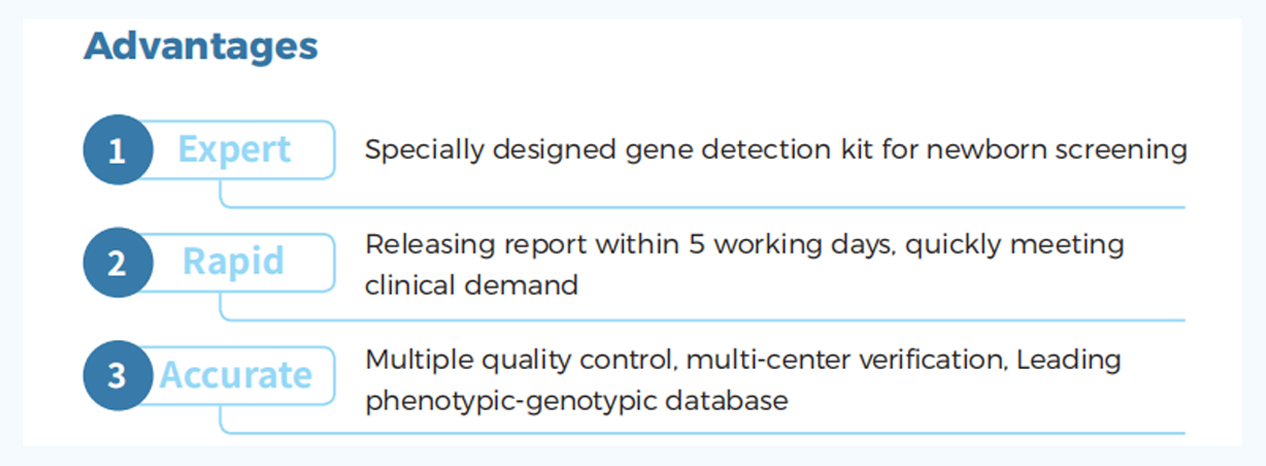Click the word "Leading" in Accurate description
1266x466 pixels.
[1068, 359]
